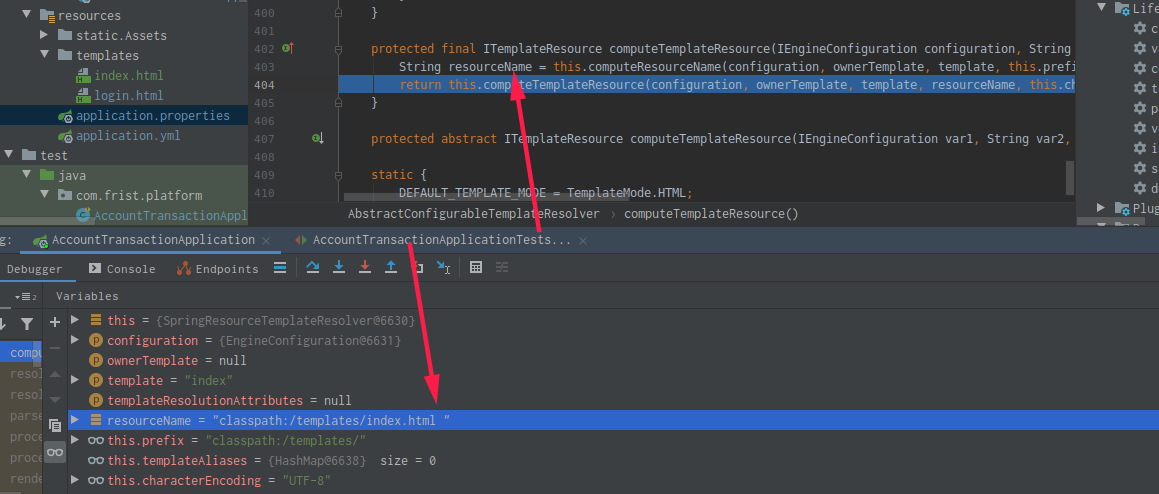Screen dimensions: 1159x494
Task: Select application.yml in project tree
Action: (128, 136)
